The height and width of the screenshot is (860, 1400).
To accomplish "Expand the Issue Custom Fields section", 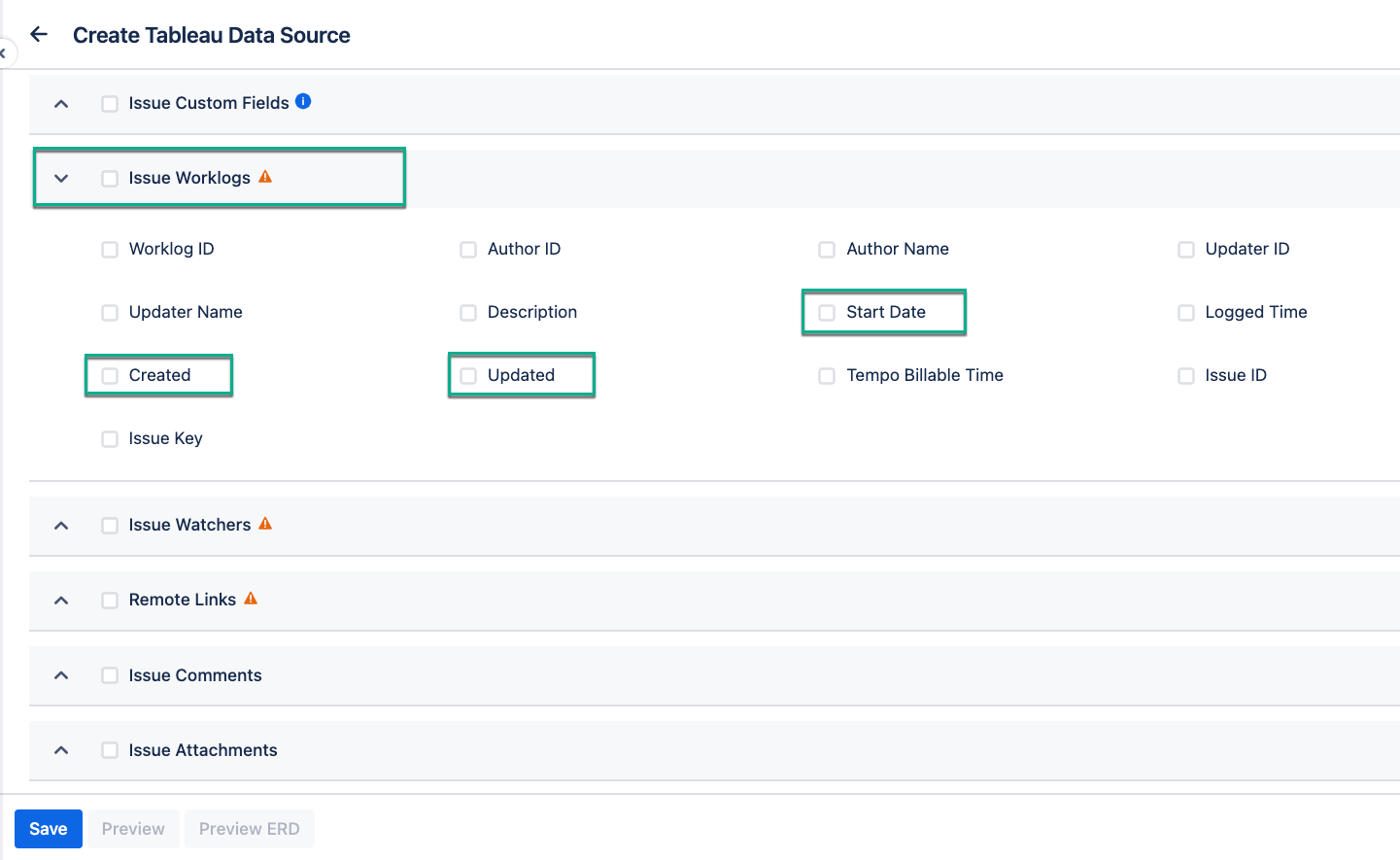I will pyautogui.click(x=61, y=104).
